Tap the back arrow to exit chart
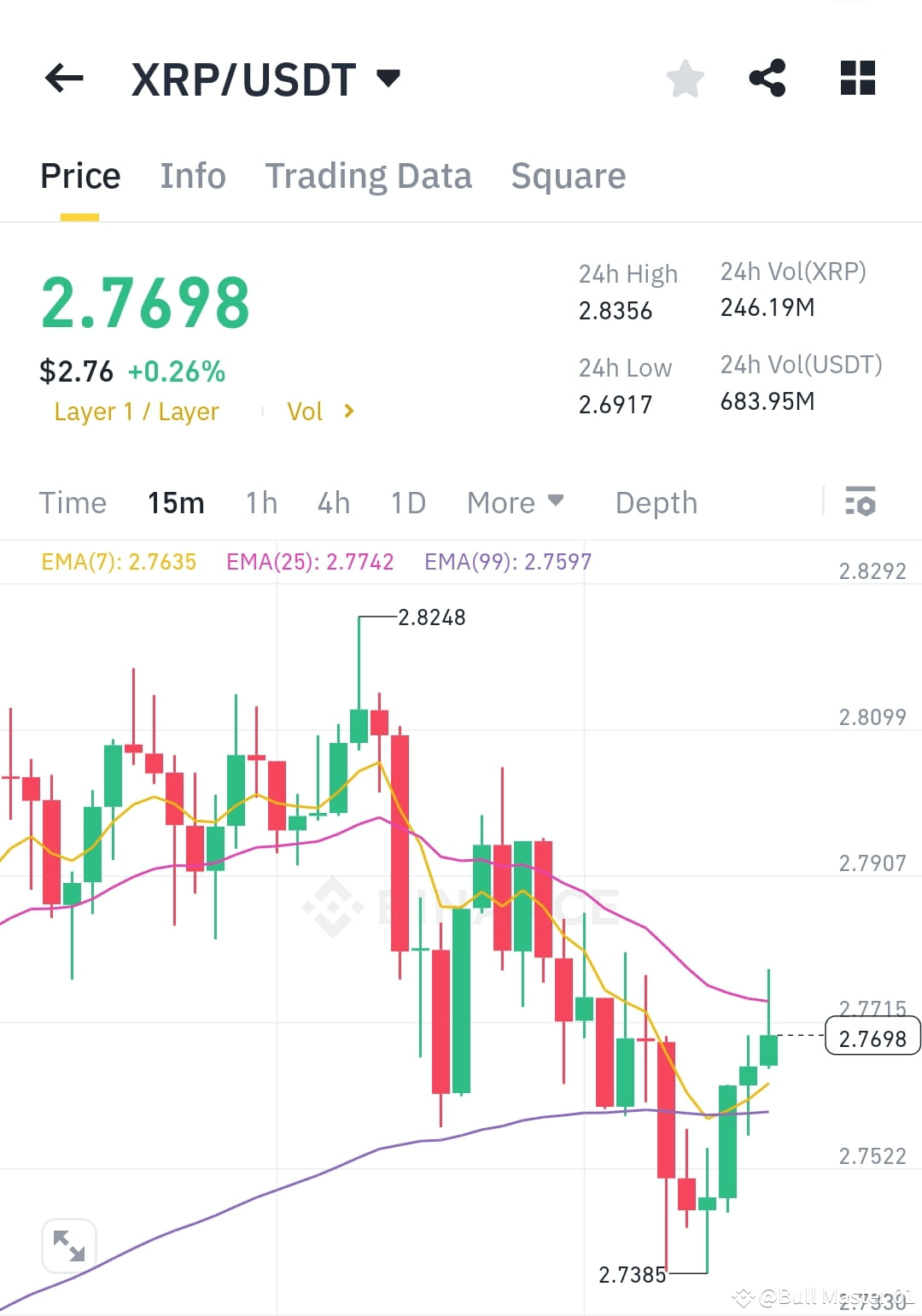The image size is (922, 1316). pyautogui.click(x=64, y=78)
